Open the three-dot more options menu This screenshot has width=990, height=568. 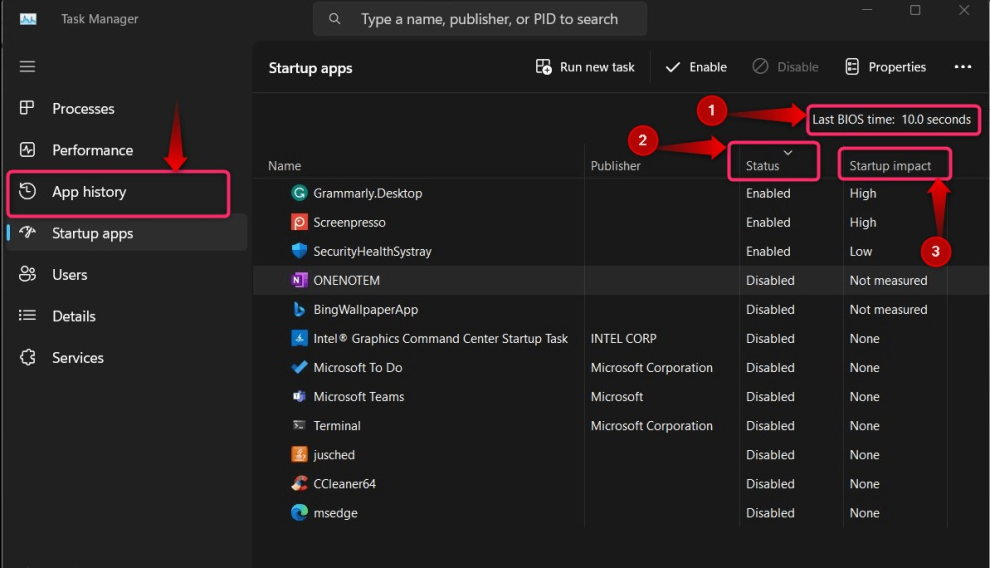click(x=962, y=67)
